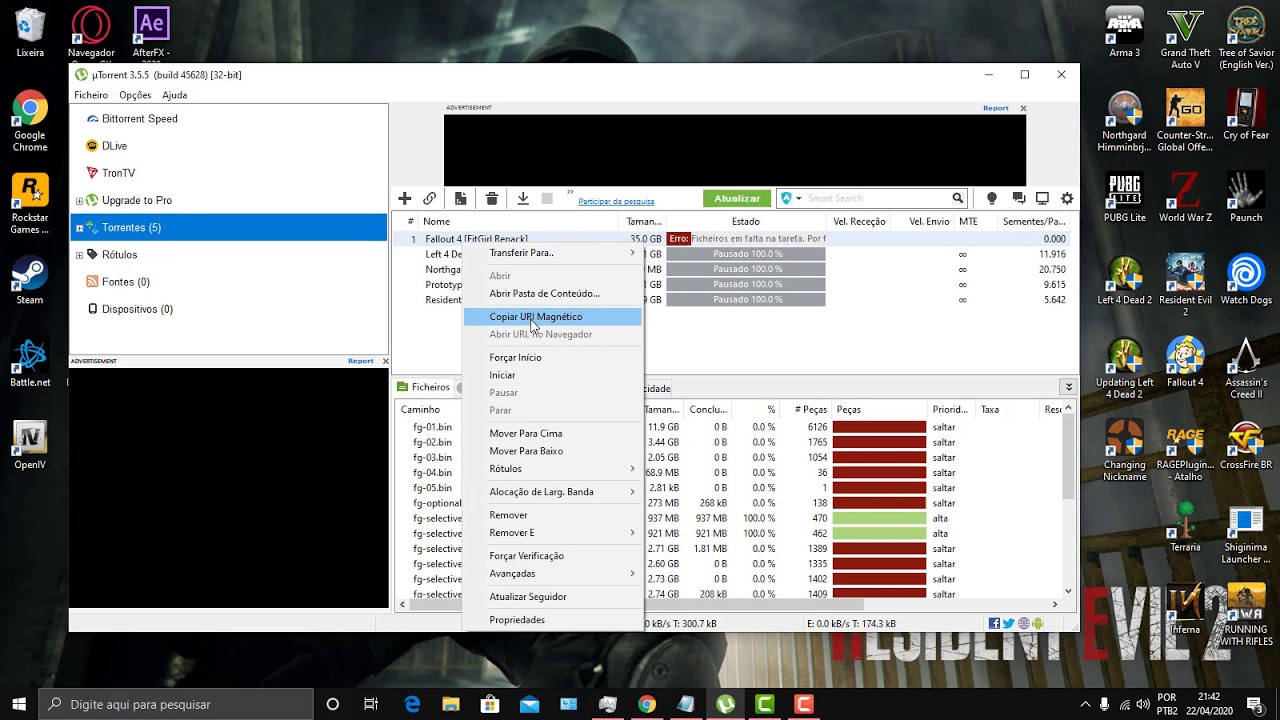The width and height of the screenshot is (1280, 720).
Task: Open Microsoft Edge from taskbar
Action: tap(412, 704)
